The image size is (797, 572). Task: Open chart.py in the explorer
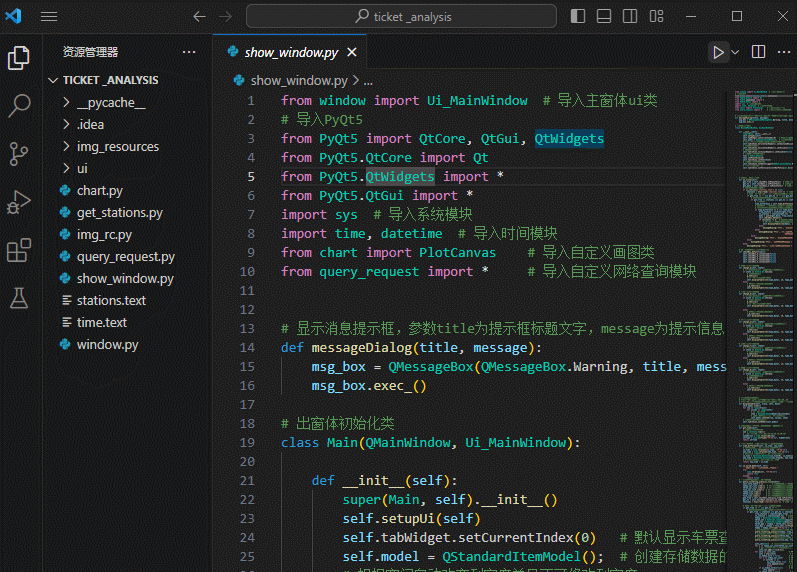[100, 191]
